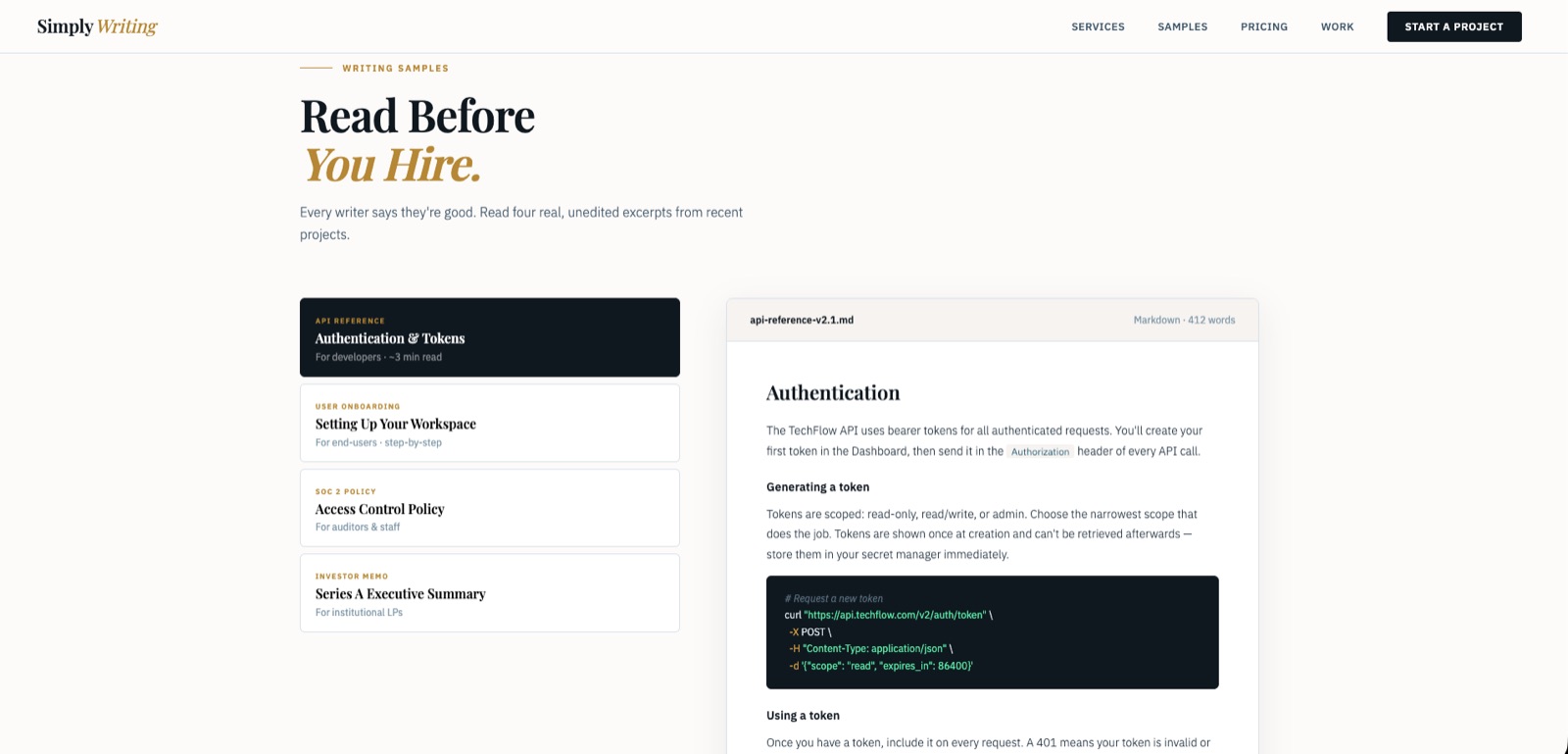Click the '-X POST' code line
Viewport: 1568px width, 754px height.
pos(809,632)
